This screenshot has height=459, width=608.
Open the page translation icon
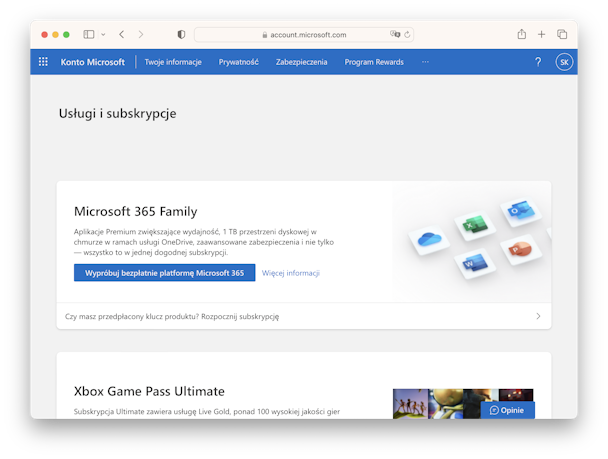(x=395, y=34)
